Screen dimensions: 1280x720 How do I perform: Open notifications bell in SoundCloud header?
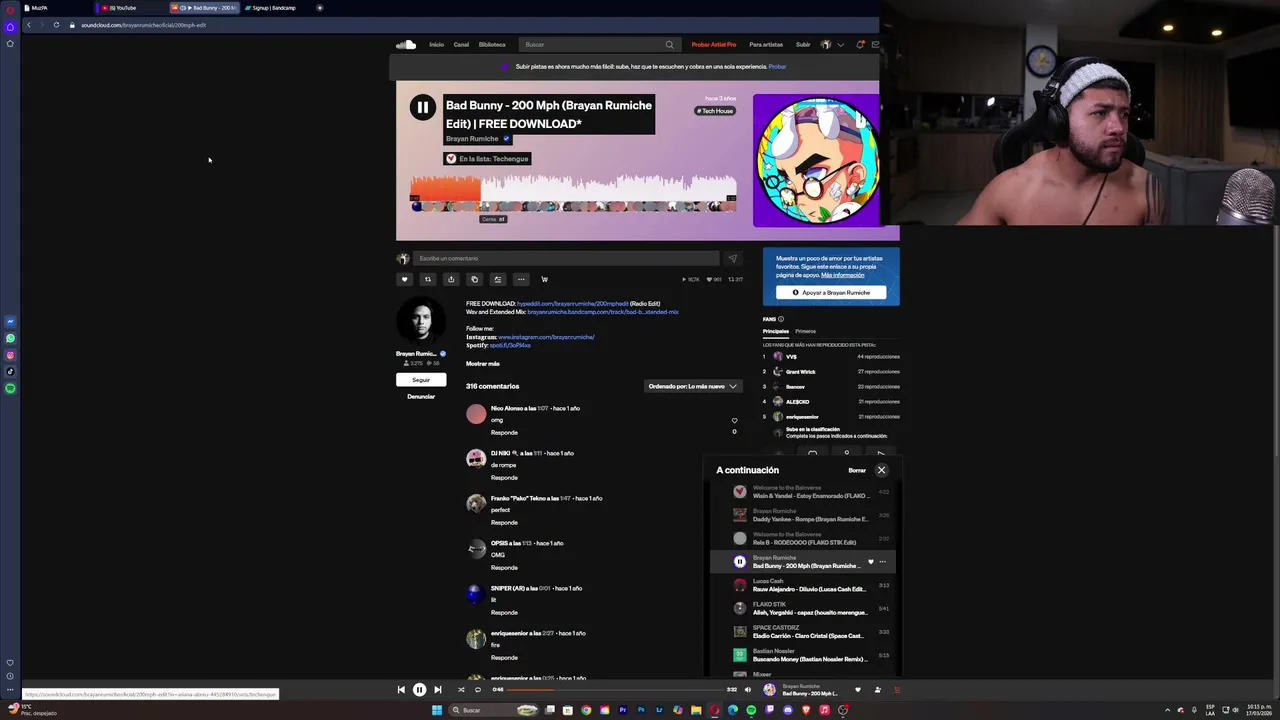click(x=859, y=44)
